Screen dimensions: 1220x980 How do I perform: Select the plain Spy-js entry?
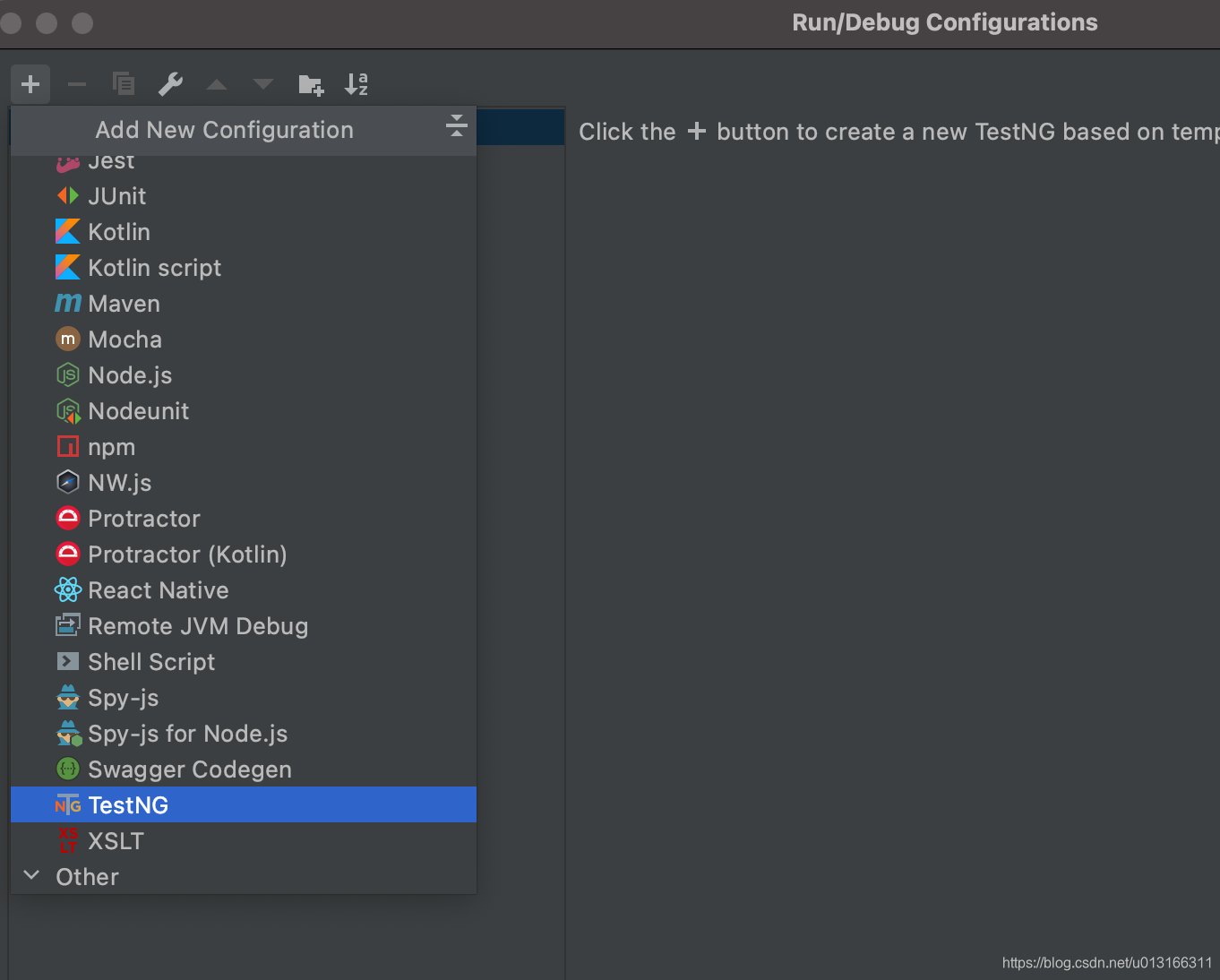[244, 697]
